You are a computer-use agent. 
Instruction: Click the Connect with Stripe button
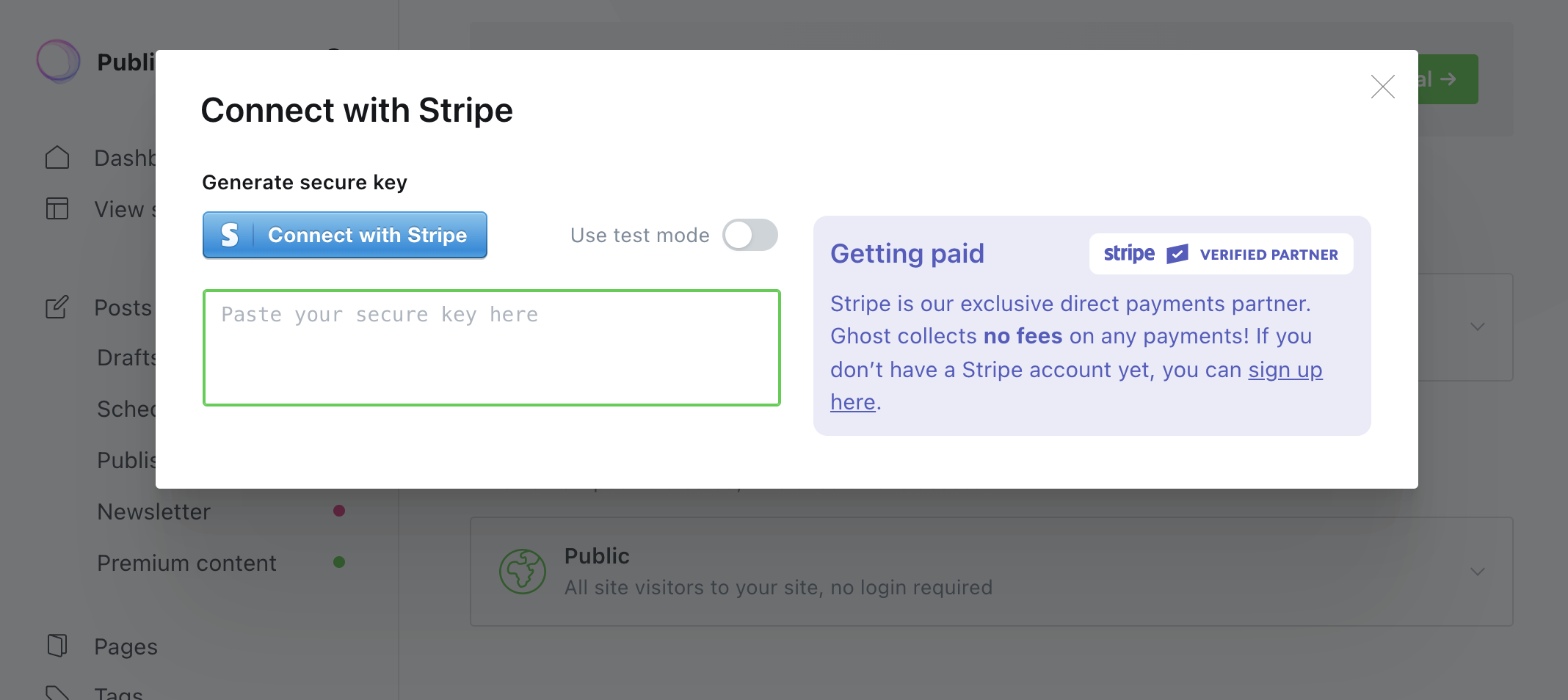(345, 235)
